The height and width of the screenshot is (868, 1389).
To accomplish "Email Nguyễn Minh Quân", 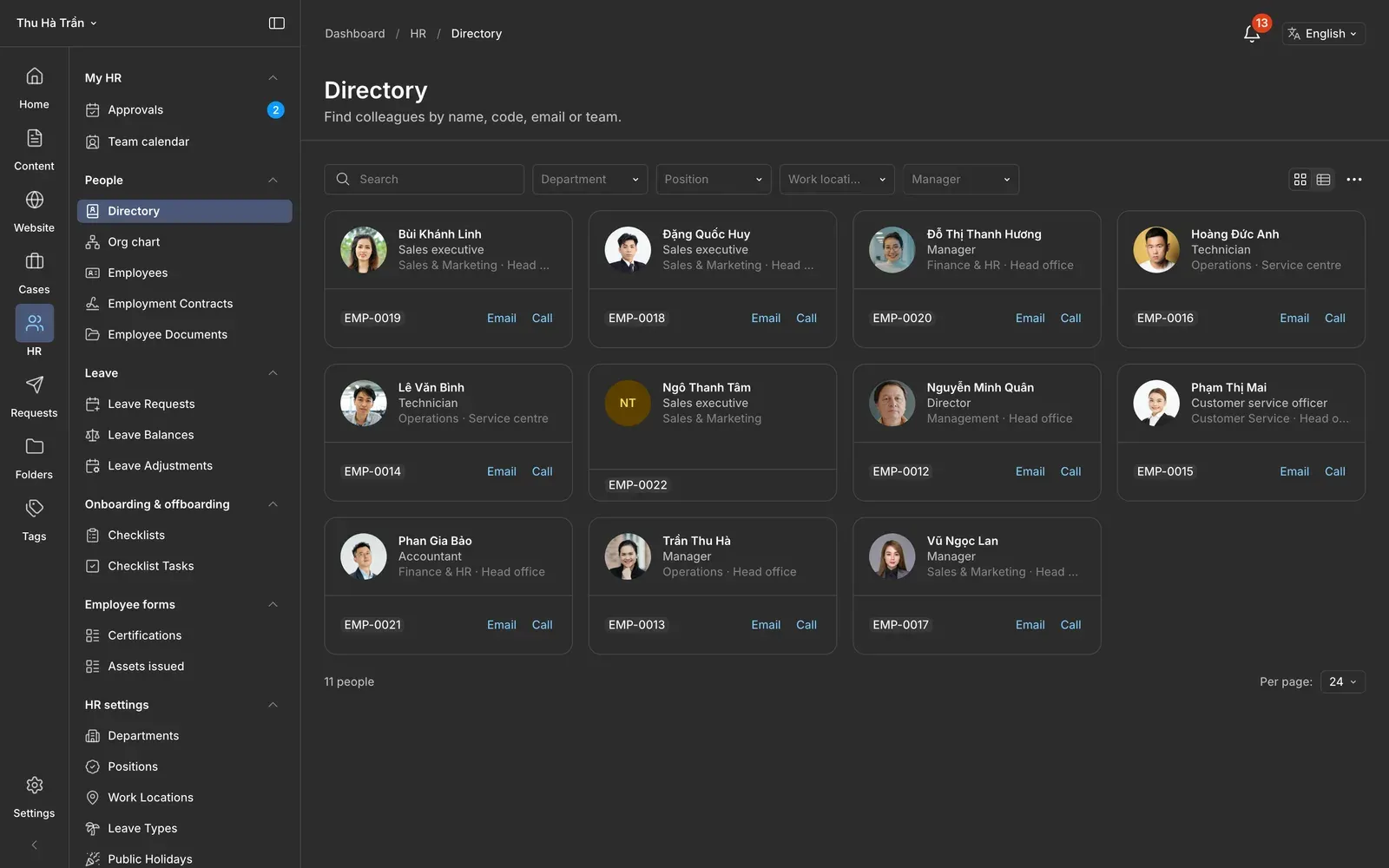I will (x=1030, y=472).
